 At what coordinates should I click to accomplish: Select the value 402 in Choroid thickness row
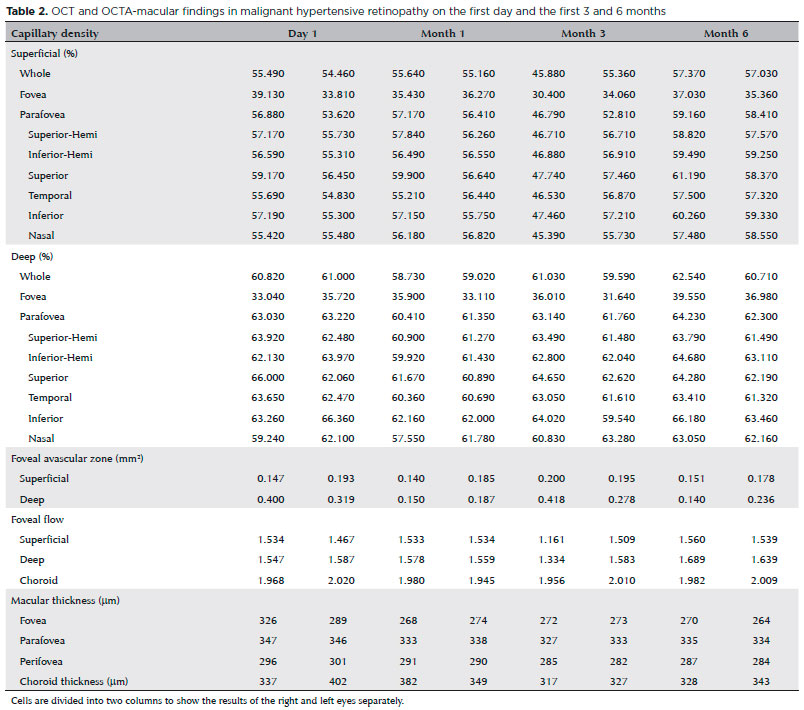pos(341,682)
